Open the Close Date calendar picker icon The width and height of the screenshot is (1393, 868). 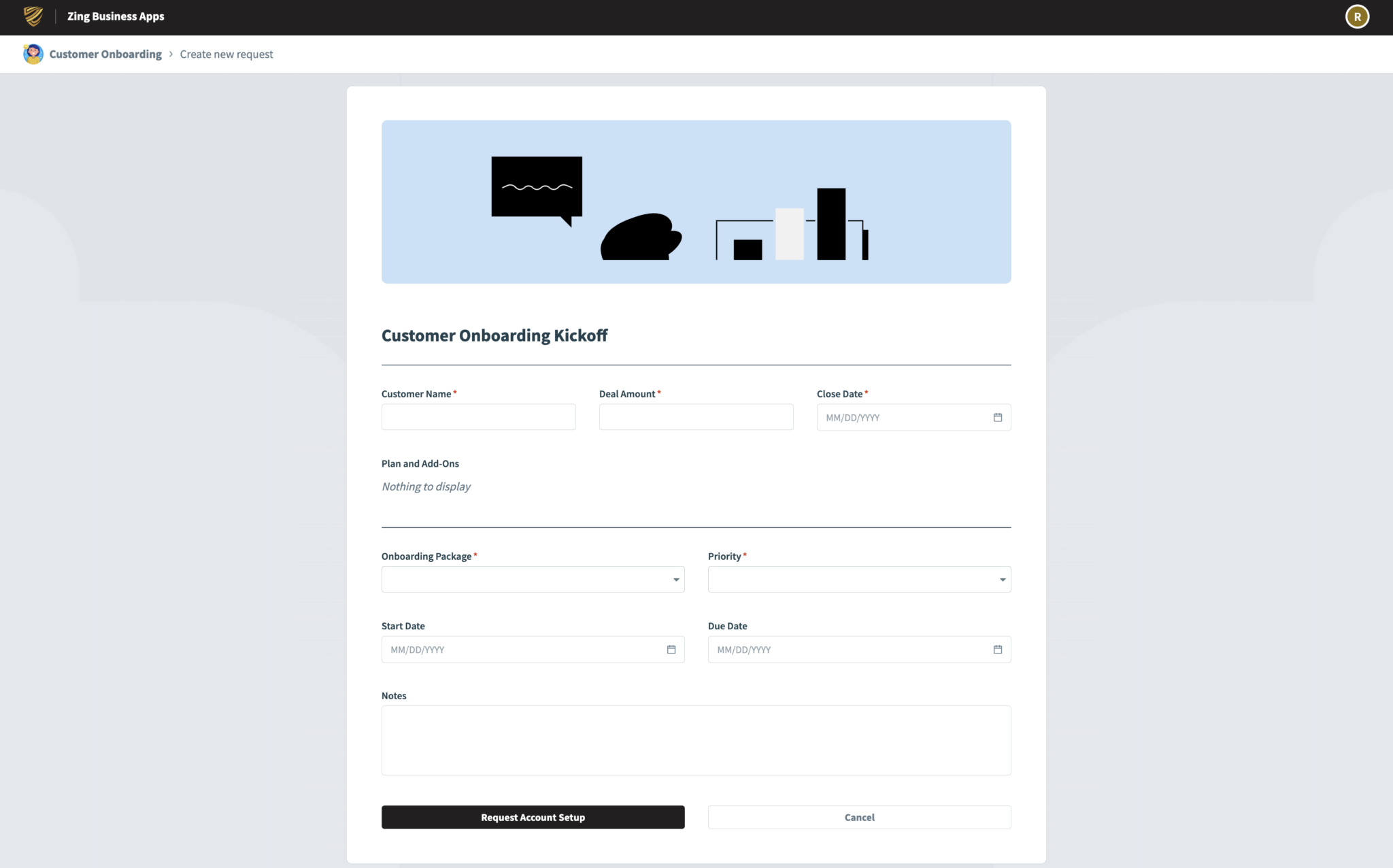(x=998, y=417)
